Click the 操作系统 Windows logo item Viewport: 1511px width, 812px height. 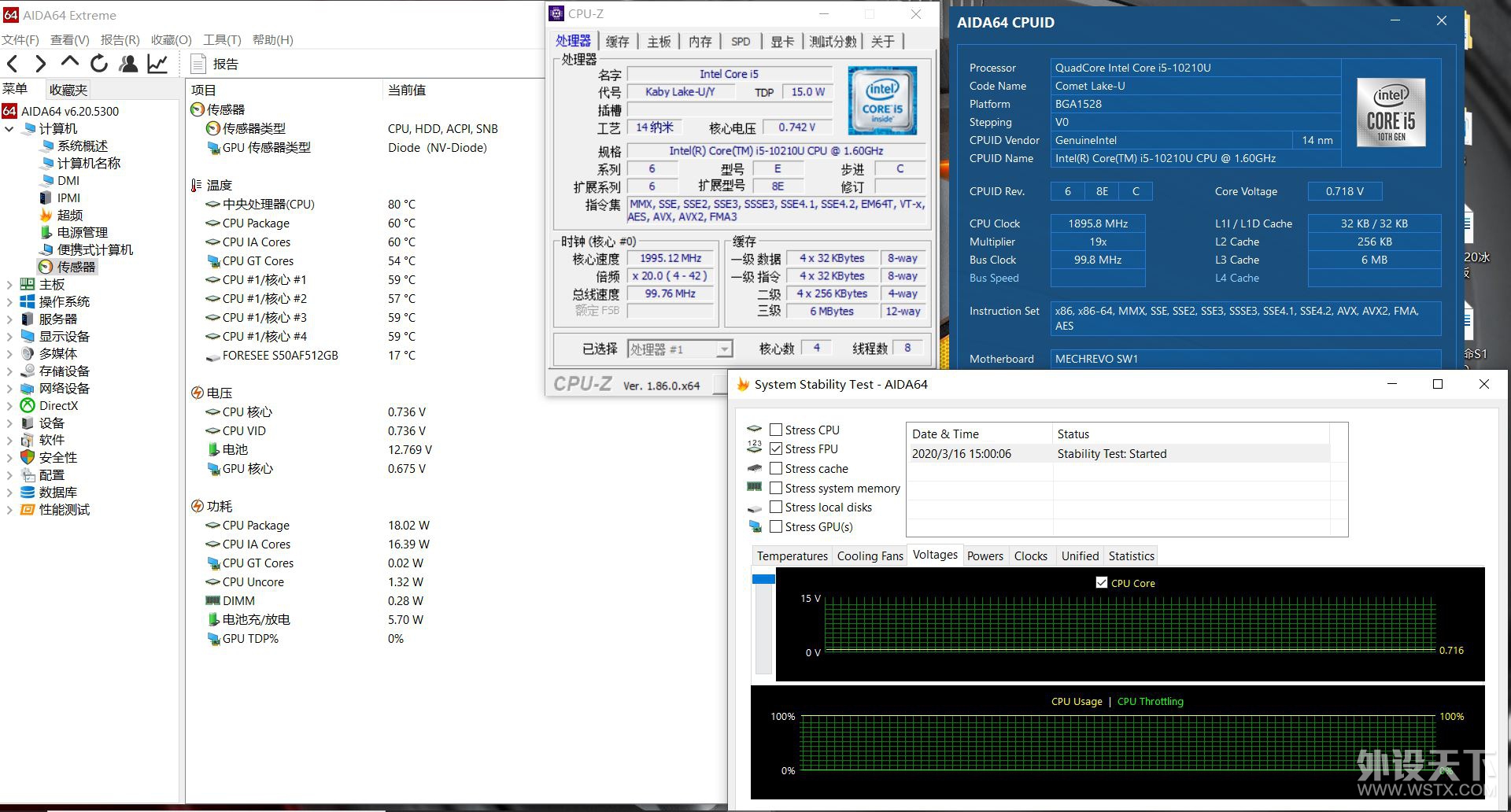(x=27, y=301)
